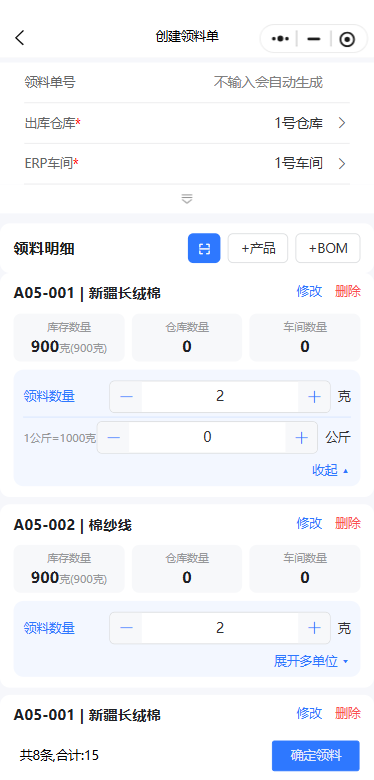Increase 克 quantity for first 新疆长绒棉

click(314, 396)
